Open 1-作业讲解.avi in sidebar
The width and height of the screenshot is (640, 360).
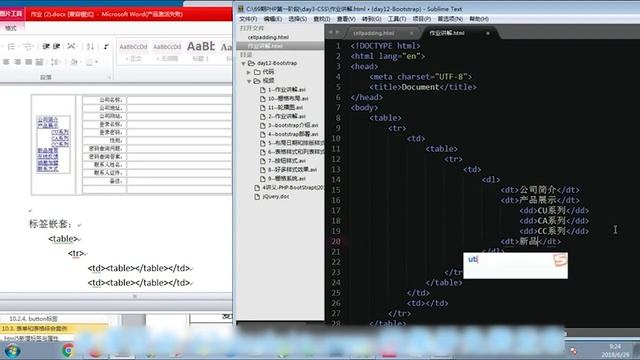287,89
